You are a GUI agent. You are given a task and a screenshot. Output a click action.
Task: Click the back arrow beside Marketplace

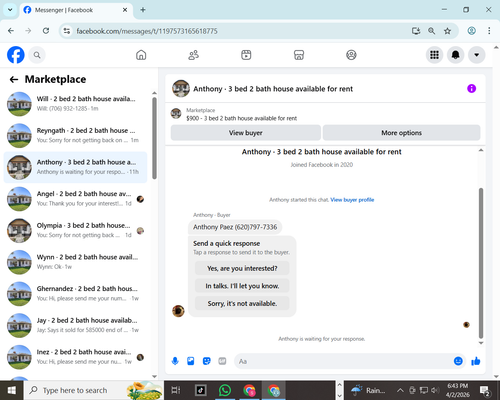pyautogui.click(x=14, y=79)
